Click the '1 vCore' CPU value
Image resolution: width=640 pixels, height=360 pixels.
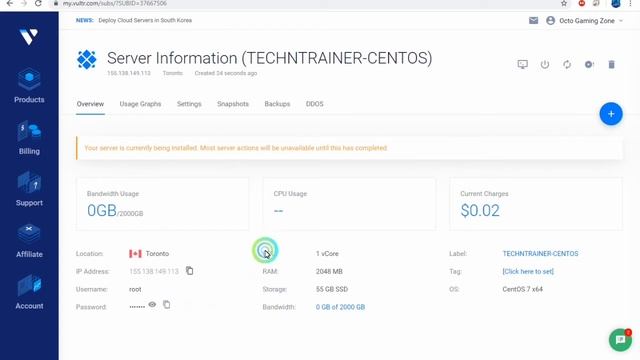[x=327, y=253]
